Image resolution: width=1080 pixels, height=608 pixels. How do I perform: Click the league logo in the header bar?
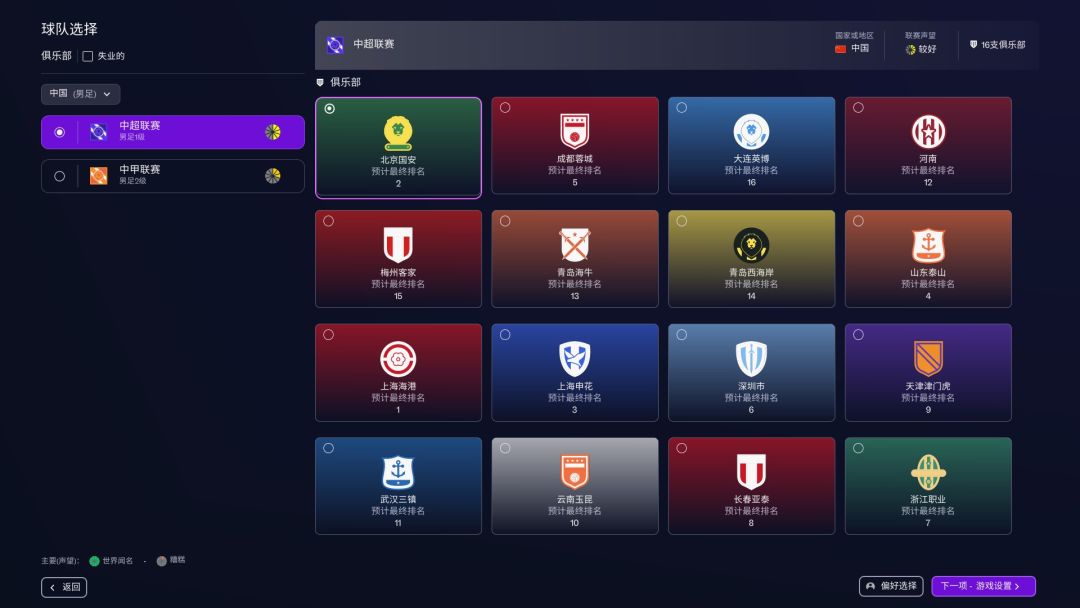click(x=335, y=45)
